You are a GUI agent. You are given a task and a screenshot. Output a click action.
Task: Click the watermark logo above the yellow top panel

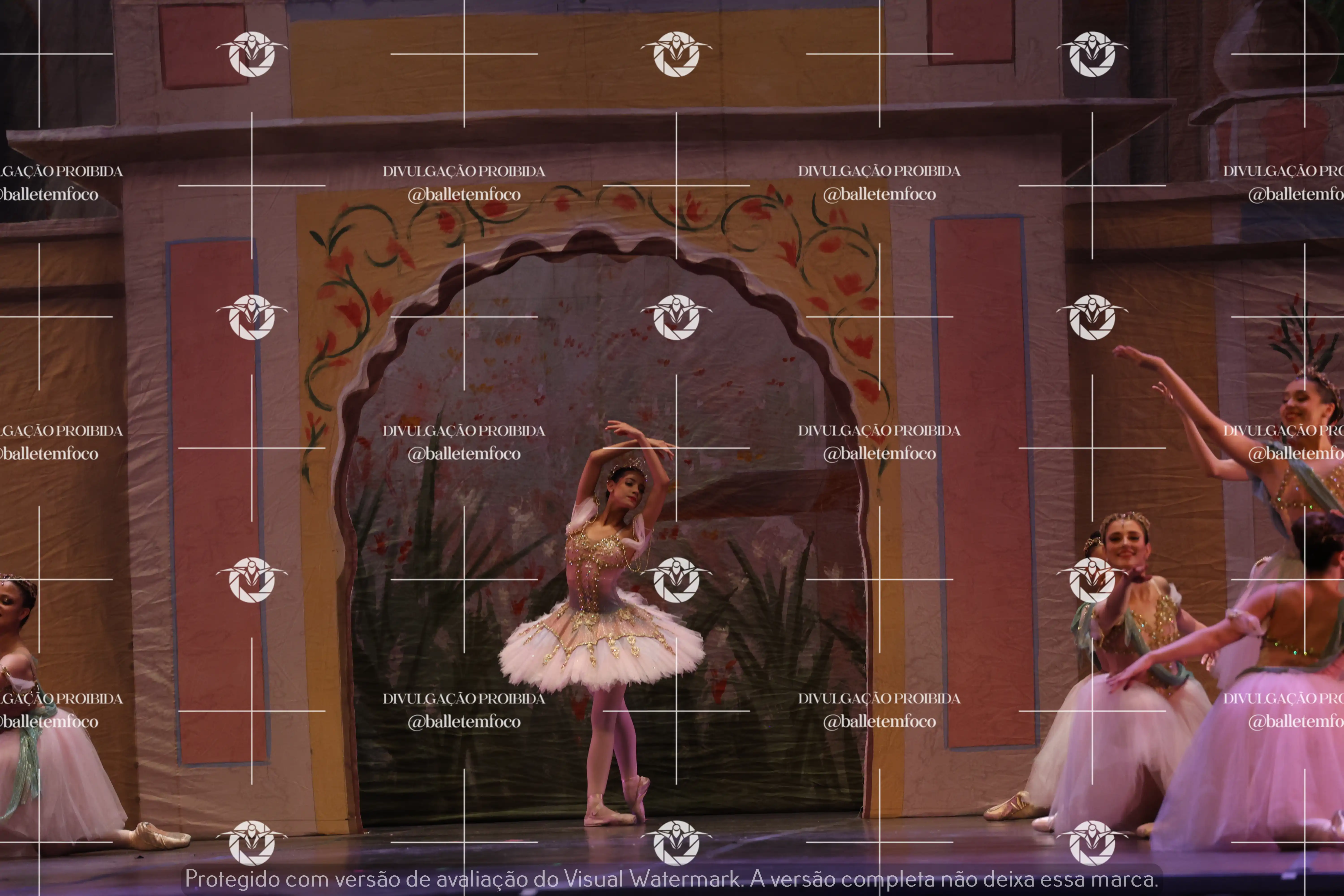click(x=676, y=54)
